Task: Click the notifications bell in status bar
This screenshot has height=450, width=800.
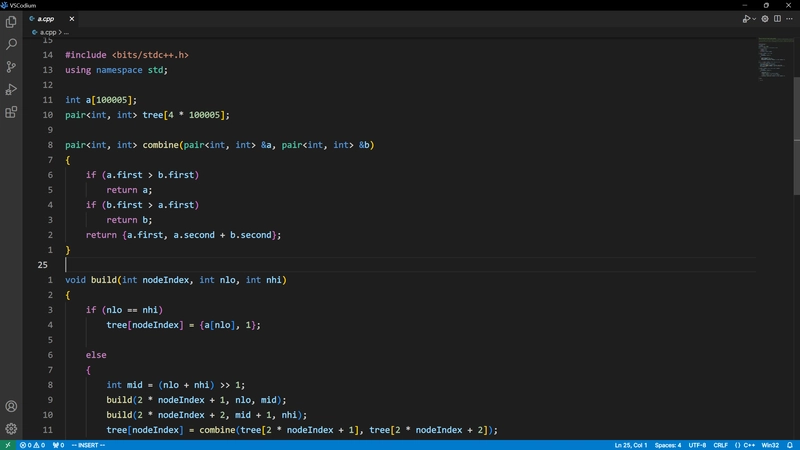Action: 790,445
